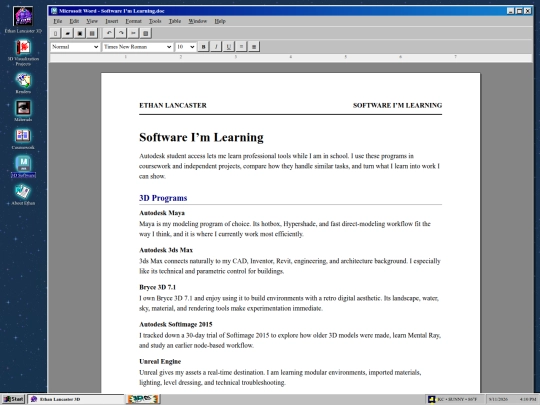Screen dimensions: 540x405
Task: Maximize the Microsoft Word window
Action: tap(519, 11)
